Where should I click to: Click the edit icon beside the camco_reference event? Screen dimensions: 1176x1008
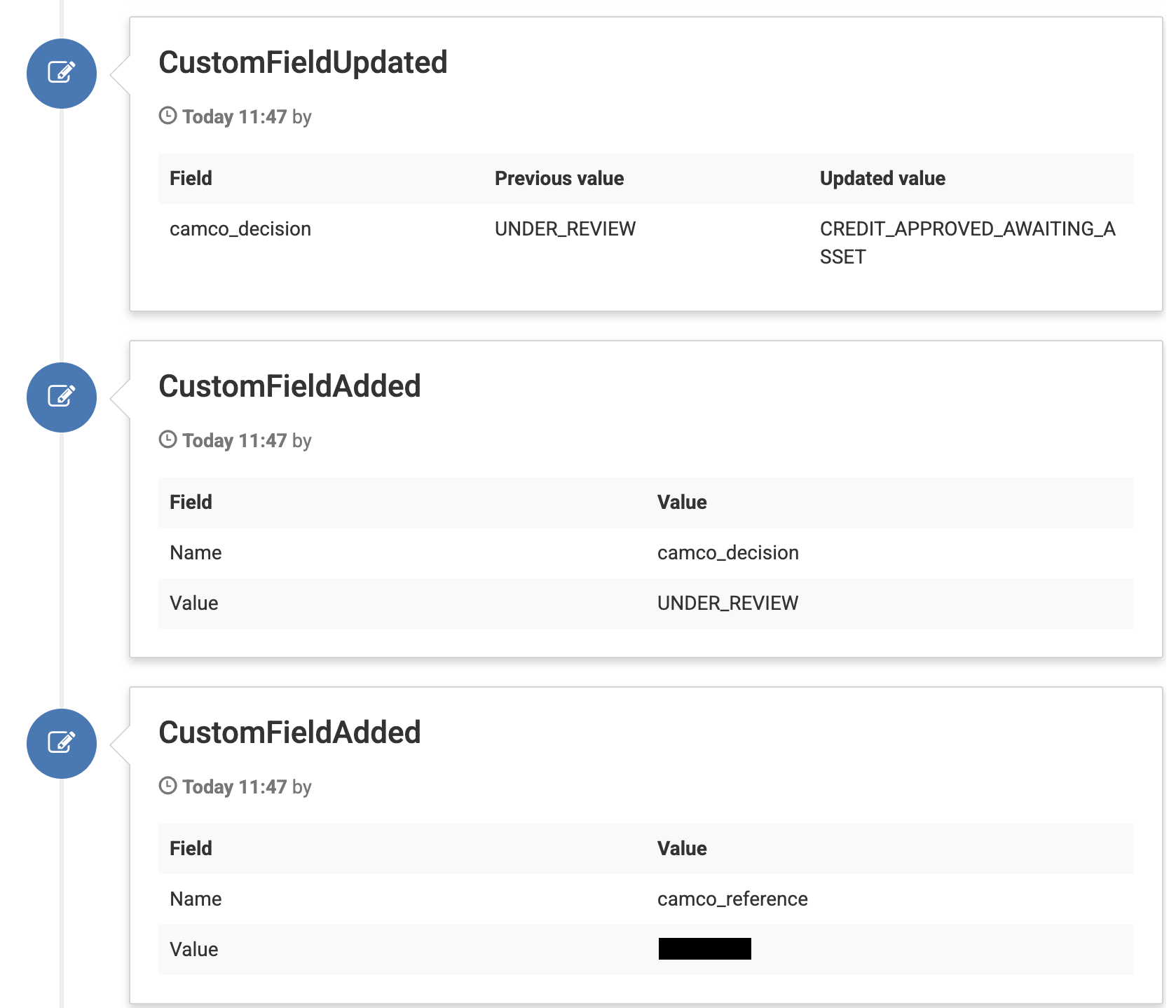coord(61,744)
